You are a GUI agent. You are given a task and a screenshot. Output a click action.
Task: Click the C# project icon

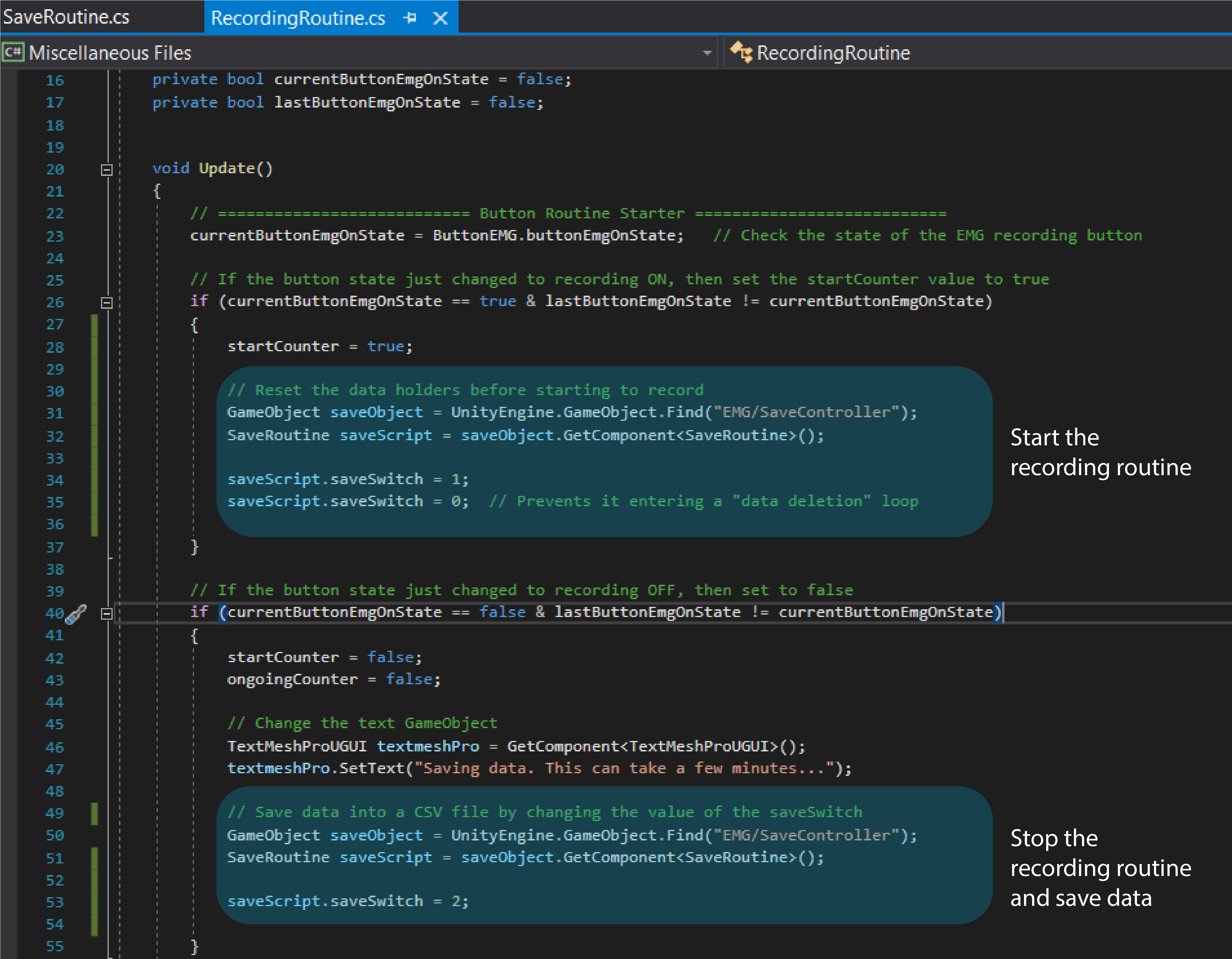(13, 53)
